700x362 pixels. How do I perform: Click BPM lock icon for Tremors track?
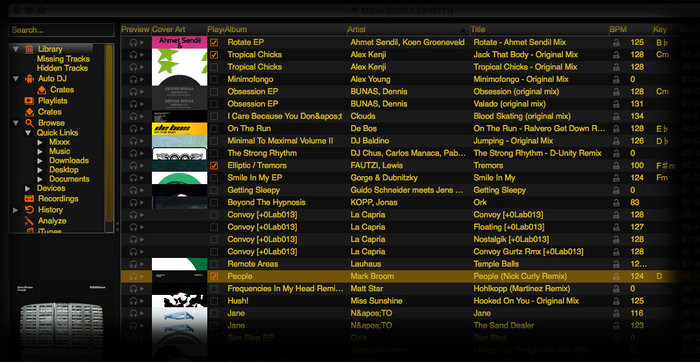click(616, 166)
